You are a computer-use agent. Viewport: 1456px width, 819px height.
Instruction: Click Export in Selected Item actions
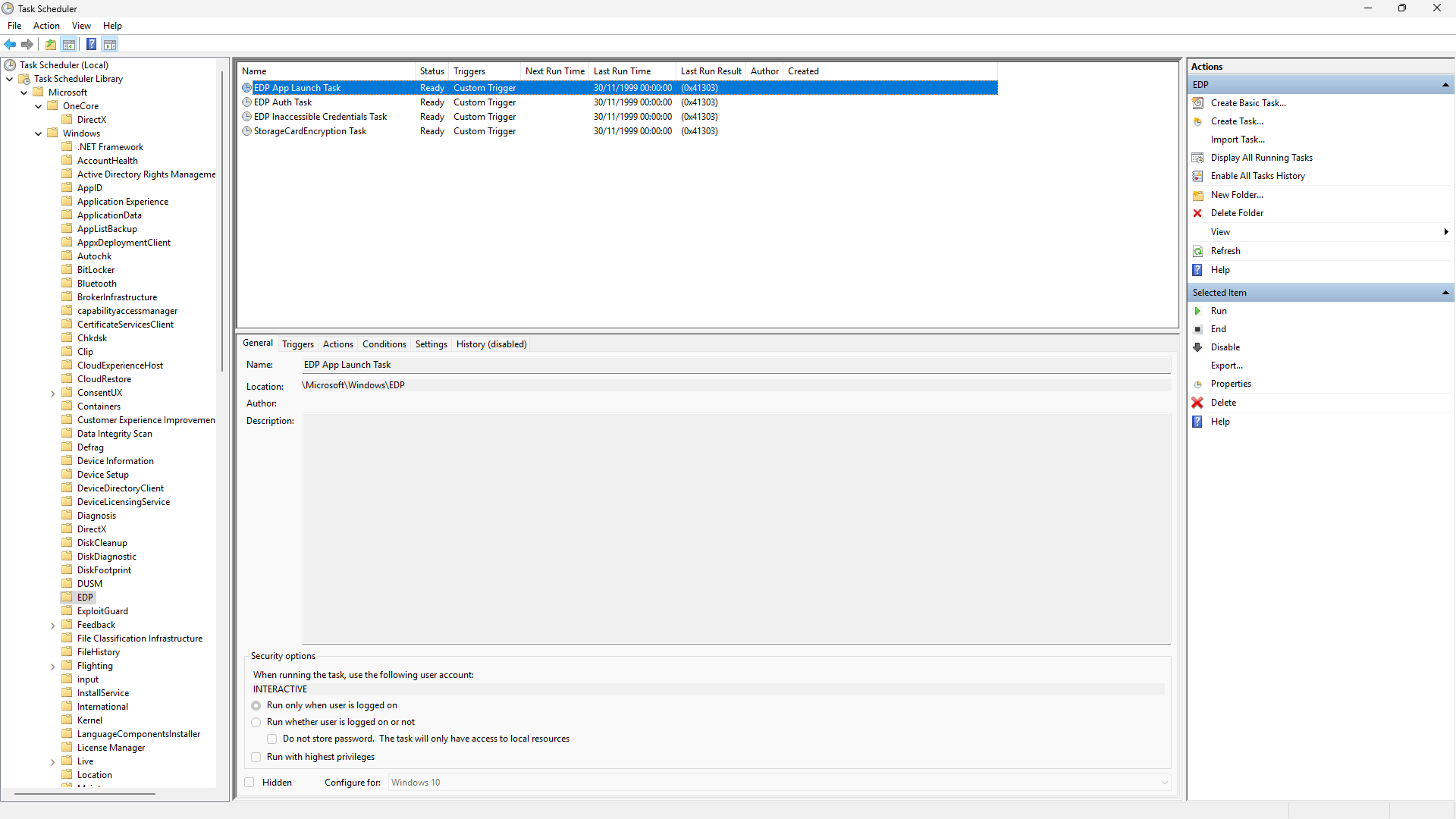point(1226,366)
